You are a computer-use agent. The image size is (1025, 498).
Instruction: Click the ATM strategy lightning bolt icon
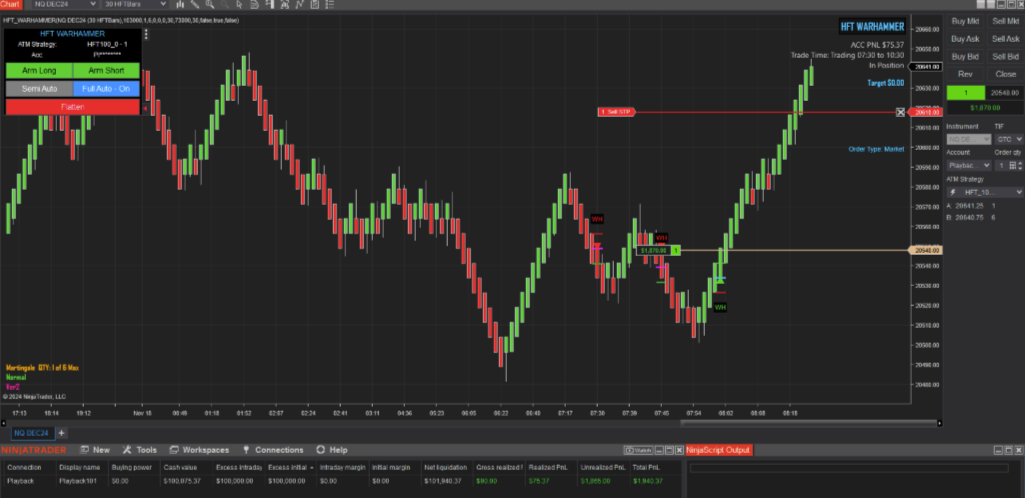(954, 192)
